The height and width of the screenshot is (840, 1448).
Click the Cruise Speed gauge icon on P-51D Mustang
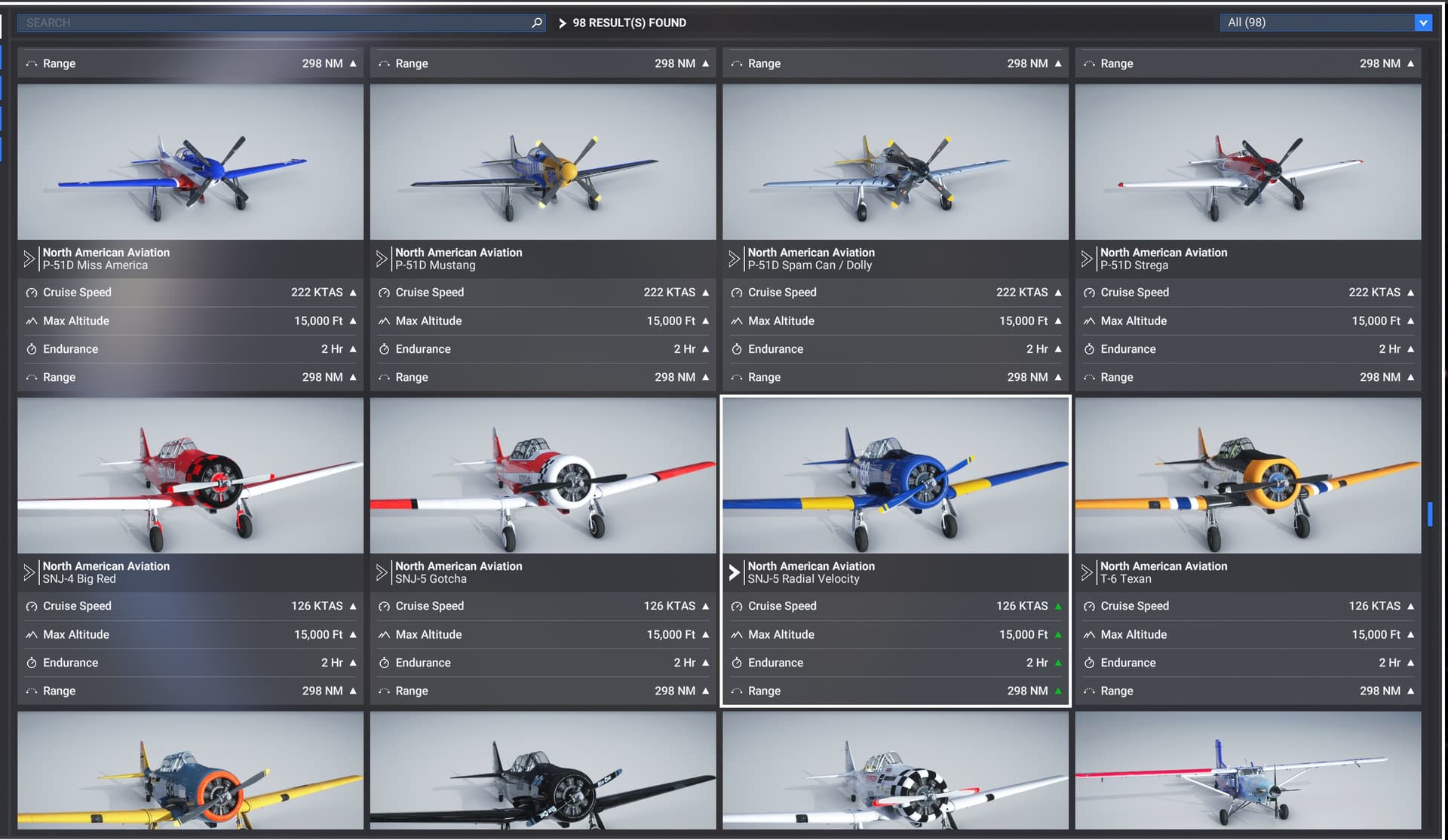click(384, 292)
